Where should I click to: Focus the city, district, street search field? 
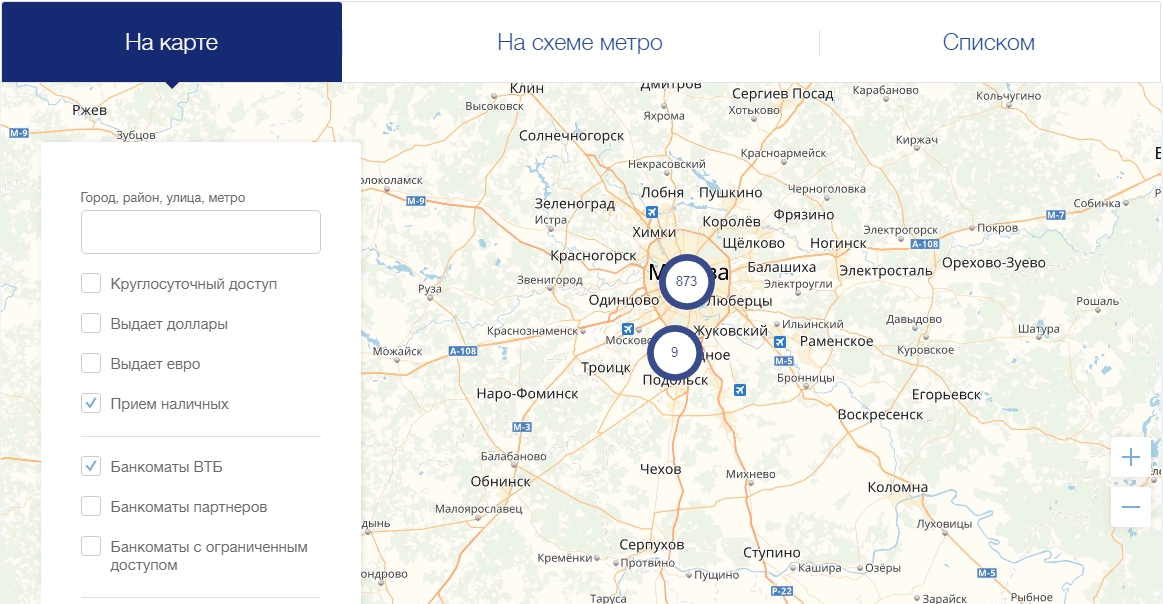201,232
